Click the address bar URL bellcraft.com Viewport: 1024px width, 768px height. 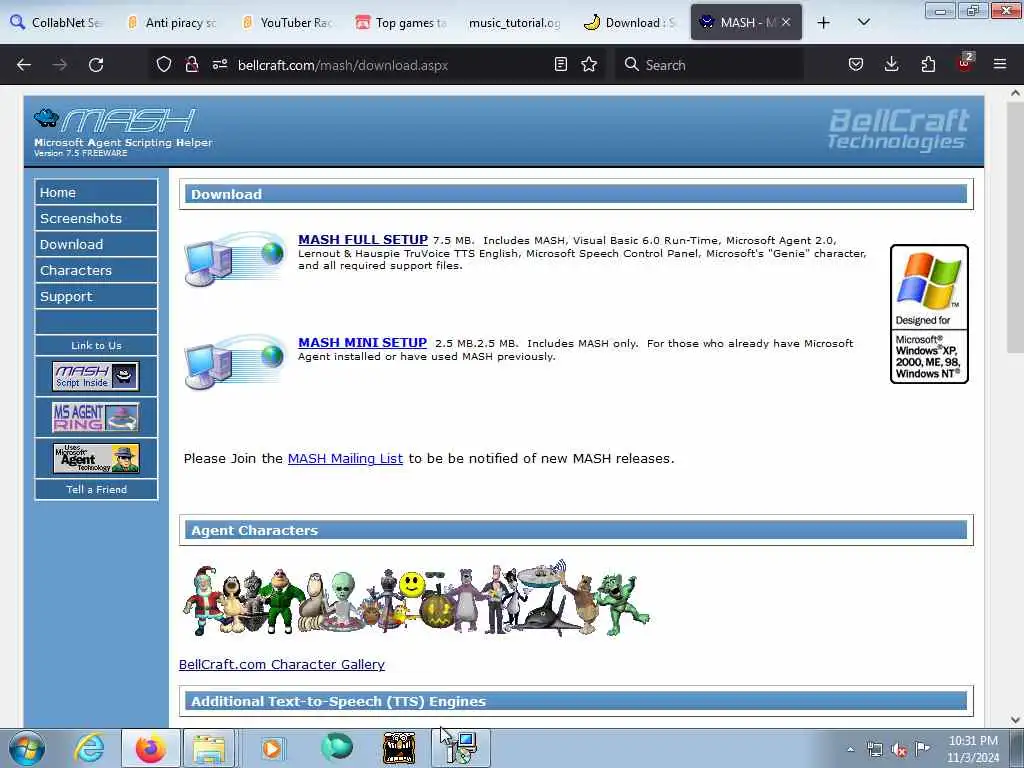click(343, 65)
